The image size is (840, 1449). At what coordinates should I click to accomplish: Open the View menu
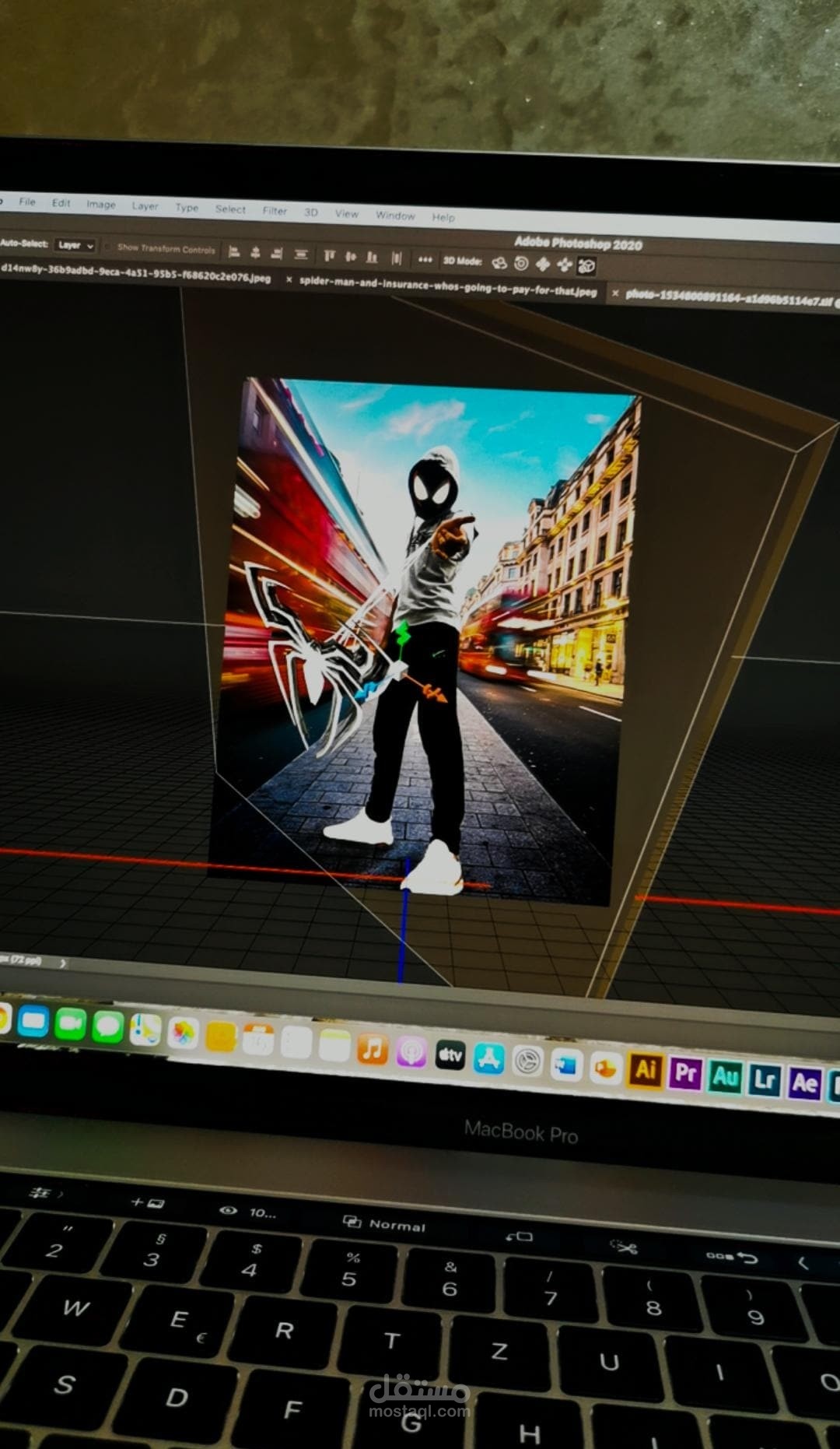point(347,213)
